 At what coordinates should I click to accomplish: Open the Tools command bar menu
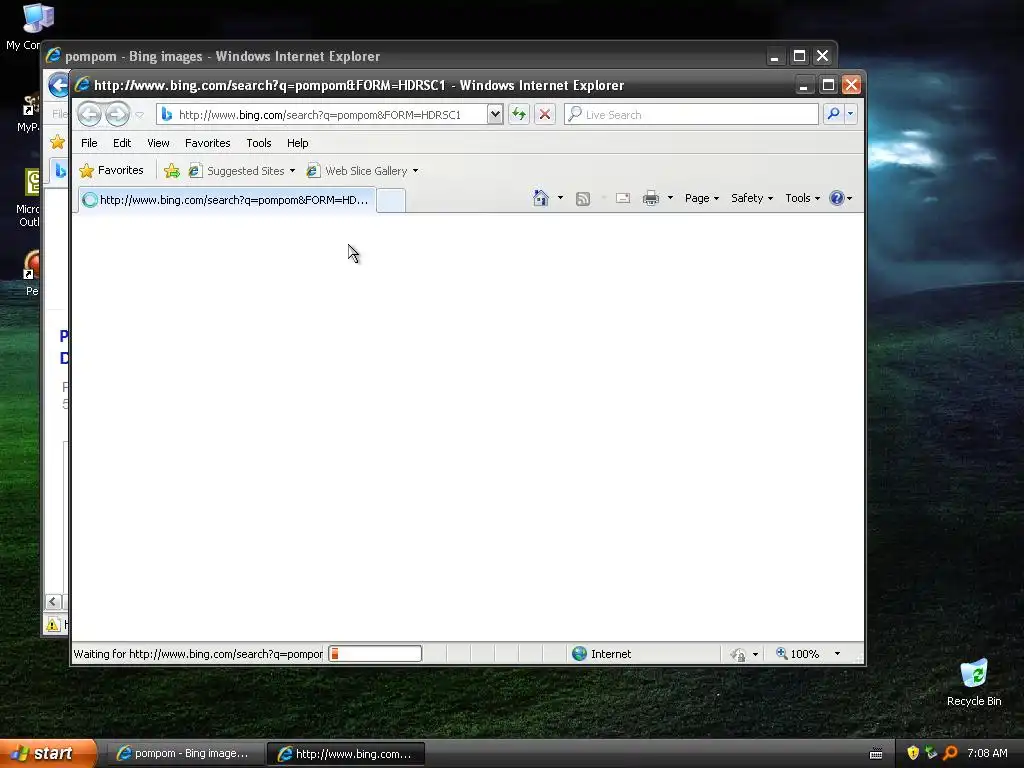click(802, 198)
